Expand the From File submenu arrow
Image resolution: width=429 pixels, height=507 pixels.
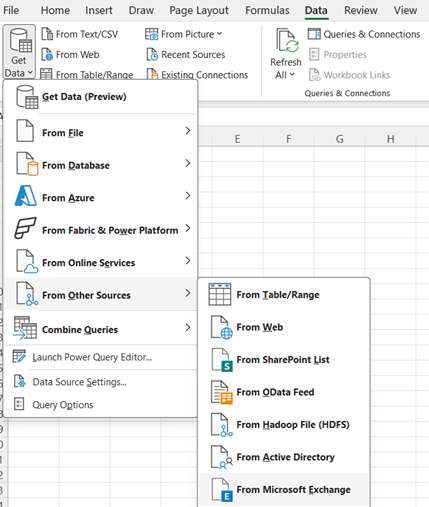tap(188, 131)
